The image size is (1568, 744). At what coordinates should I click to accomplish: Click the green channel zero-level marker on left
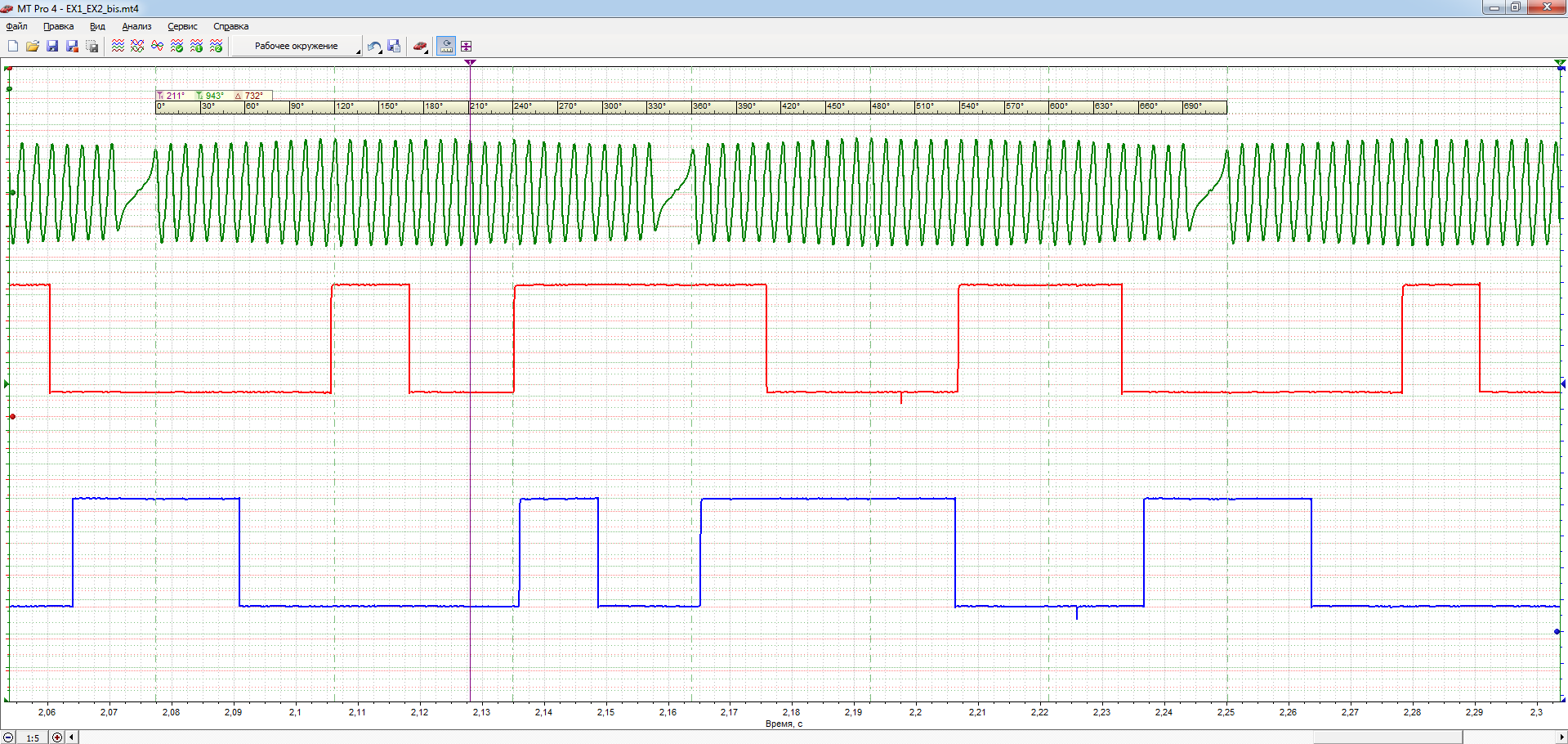coord(12,193)
